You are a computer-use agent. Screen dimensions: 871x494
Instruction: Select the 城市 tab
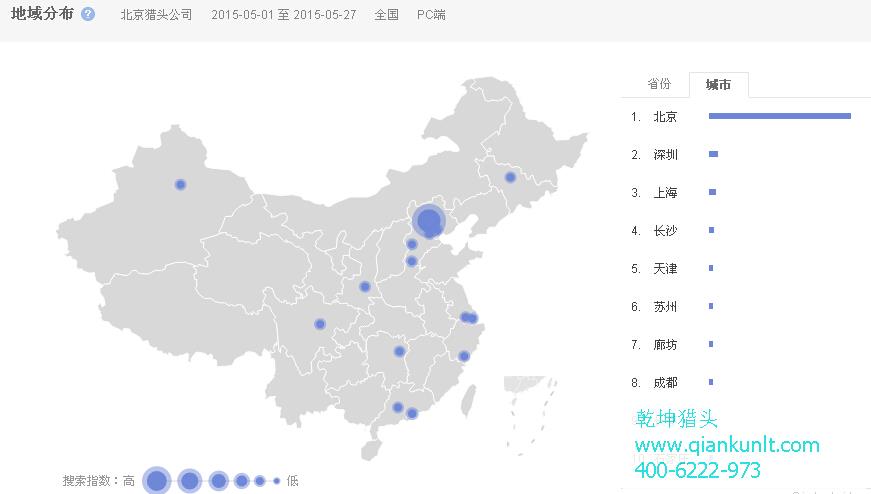[x=718, y=85]
